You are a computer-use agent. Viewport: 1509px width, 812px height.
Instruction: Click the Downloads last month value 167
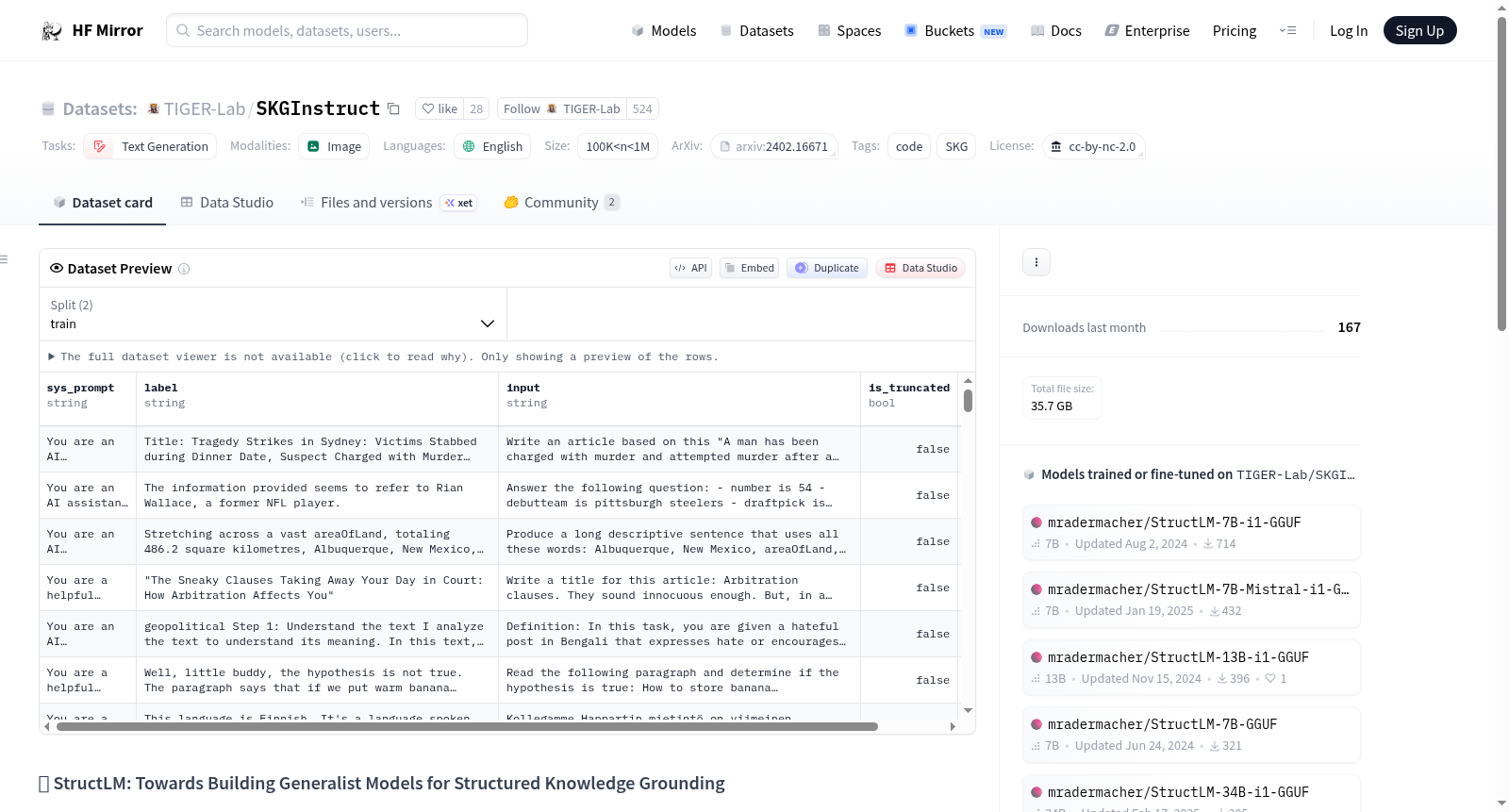coord(1349,327)
